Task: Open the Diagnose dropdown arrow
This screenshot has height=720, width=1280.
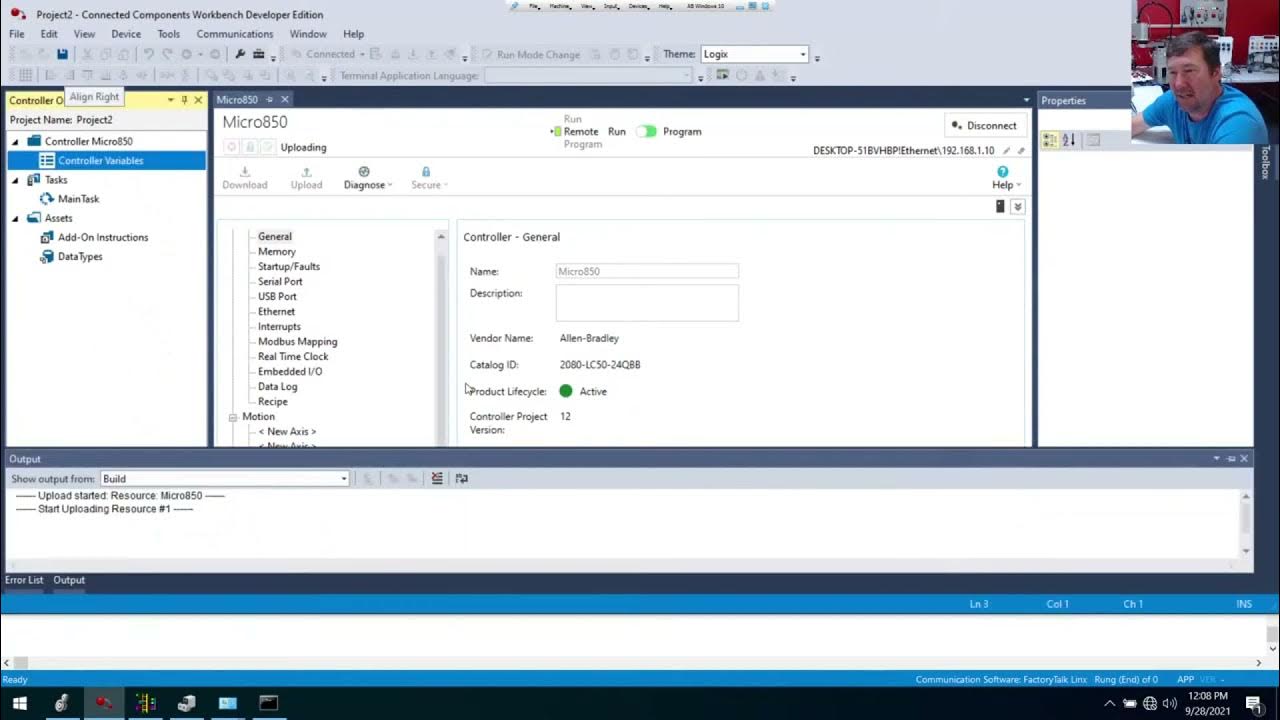Action: click(x=390, y=185)
